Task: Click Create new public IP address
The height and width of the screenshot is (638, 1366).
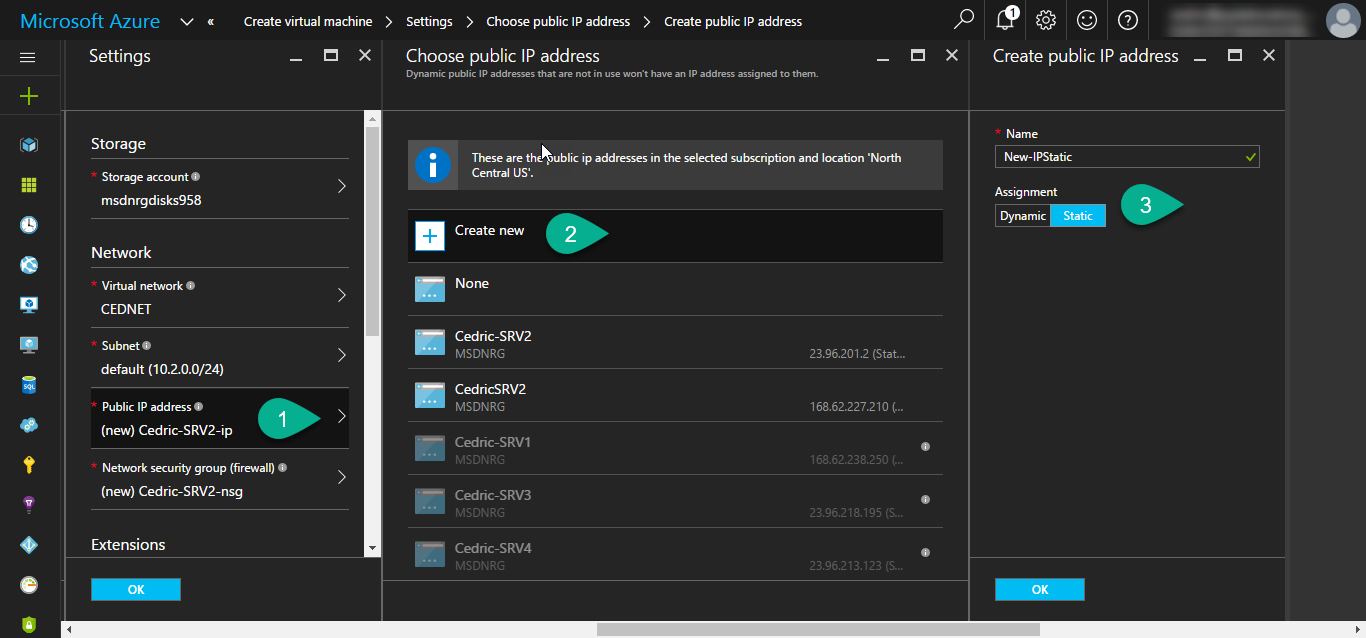Action: click(675, 236)
